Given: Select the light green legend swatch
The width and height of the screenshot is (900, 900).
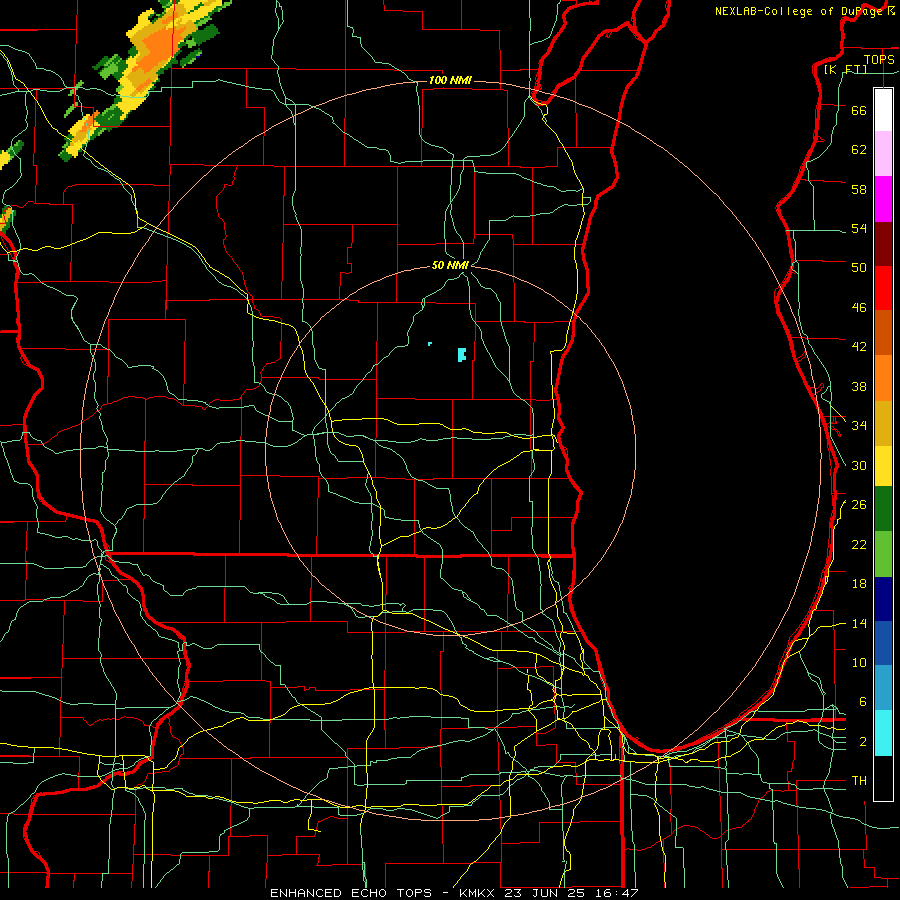Looking at the screenshot, I should [883, 554].
